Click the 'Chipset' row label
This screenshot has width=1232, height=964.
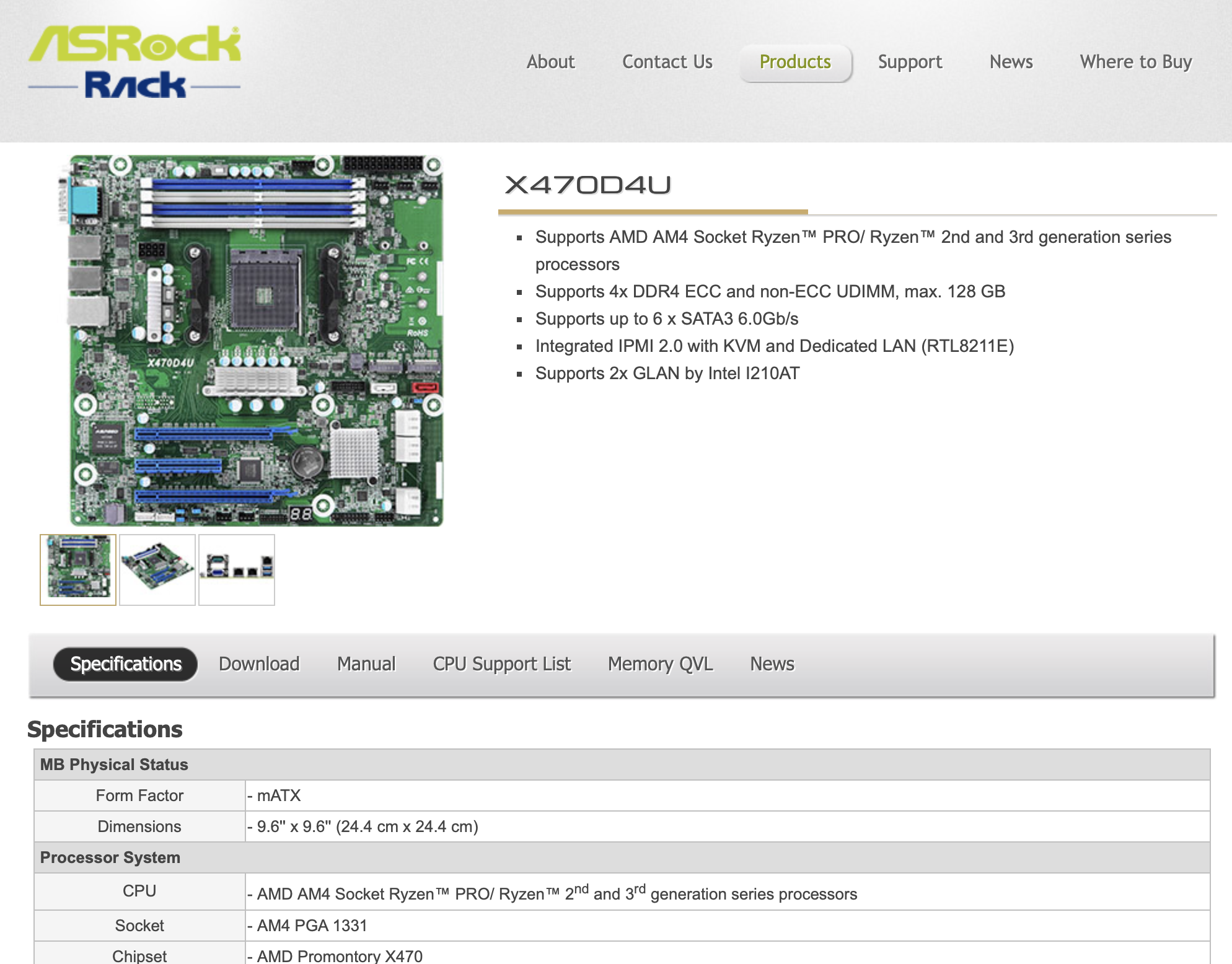[139, 956]
